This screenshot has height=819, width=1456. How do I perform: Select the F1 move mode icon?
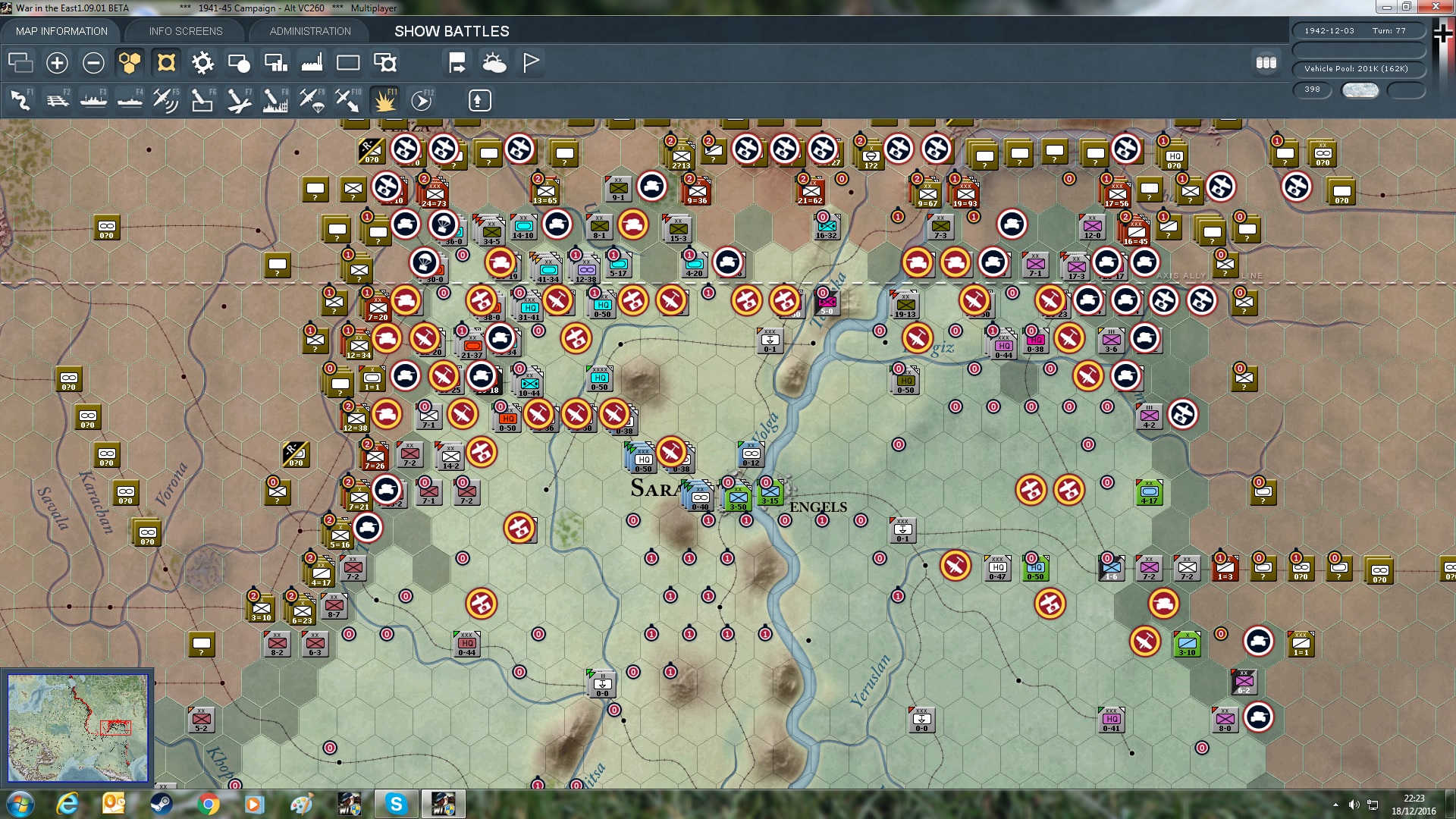click(20, 100)
